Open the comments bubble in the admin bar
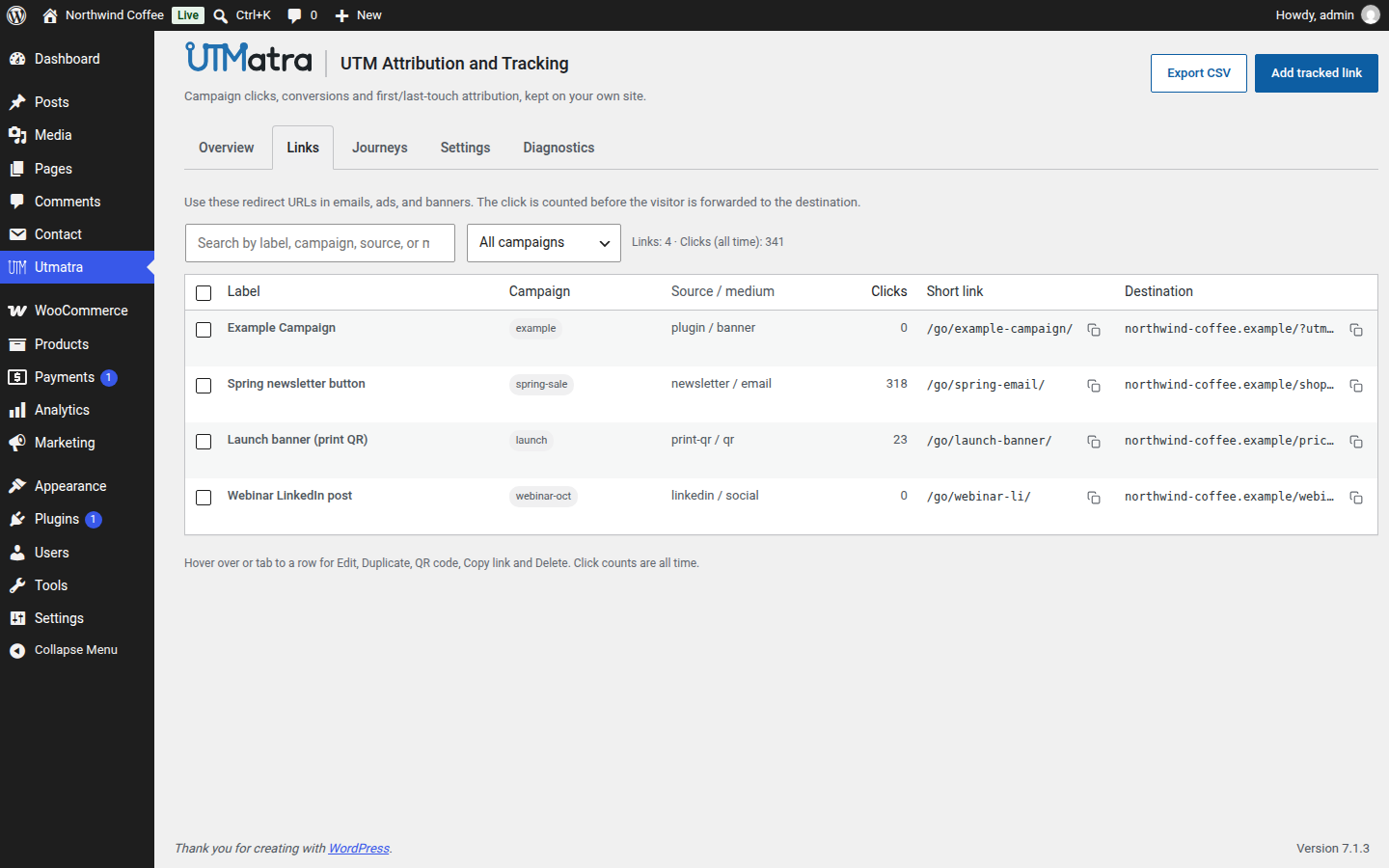The width and height of the screenshot is (1389, 868). (x=302, y=15)
